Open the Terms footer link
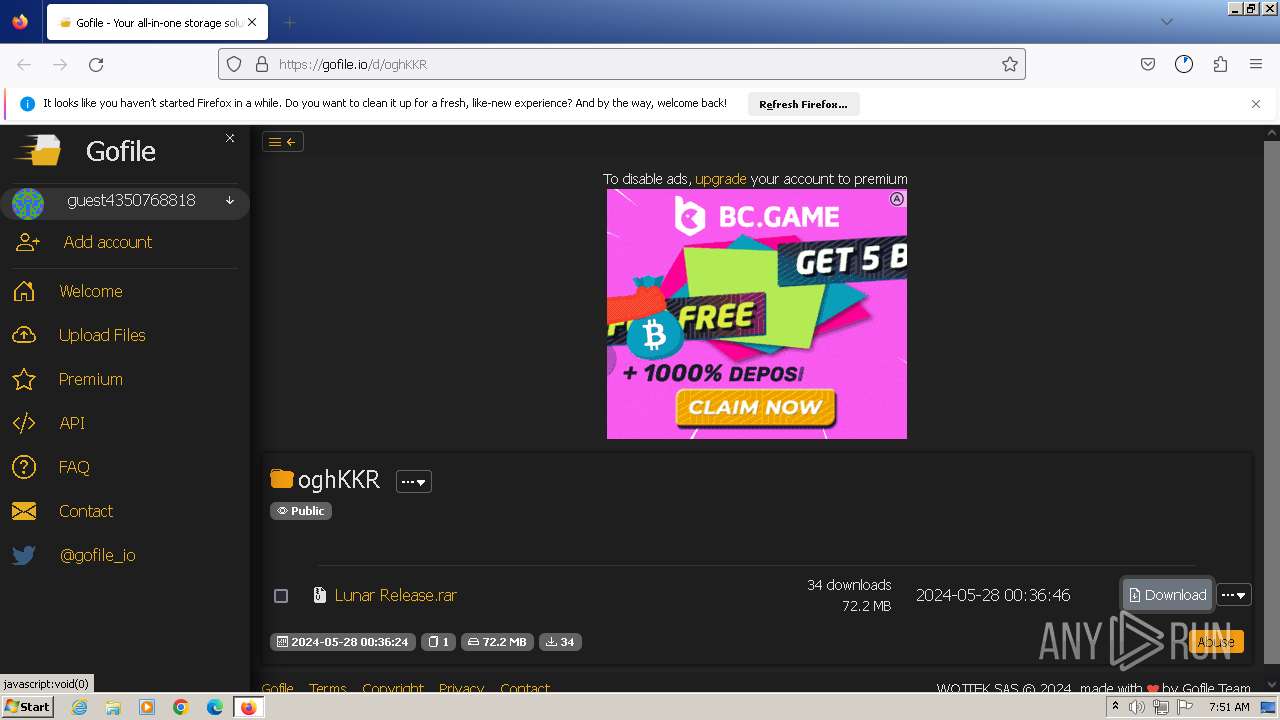The height and width of the screenshot is (720, 1280). [327, 688]
